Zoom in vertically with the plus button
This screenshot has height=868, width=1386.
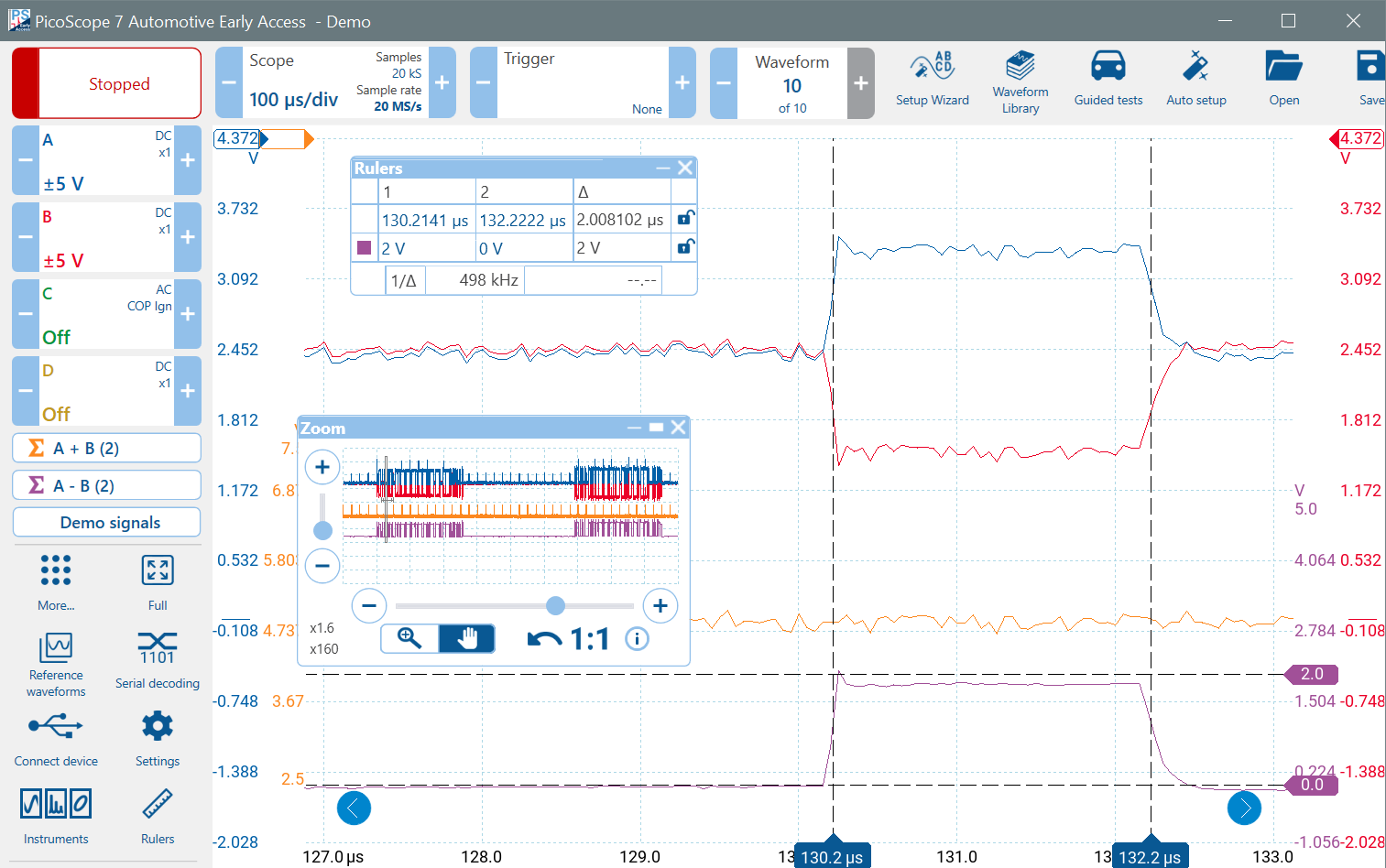pyautogui.click(x=322, y=468)
